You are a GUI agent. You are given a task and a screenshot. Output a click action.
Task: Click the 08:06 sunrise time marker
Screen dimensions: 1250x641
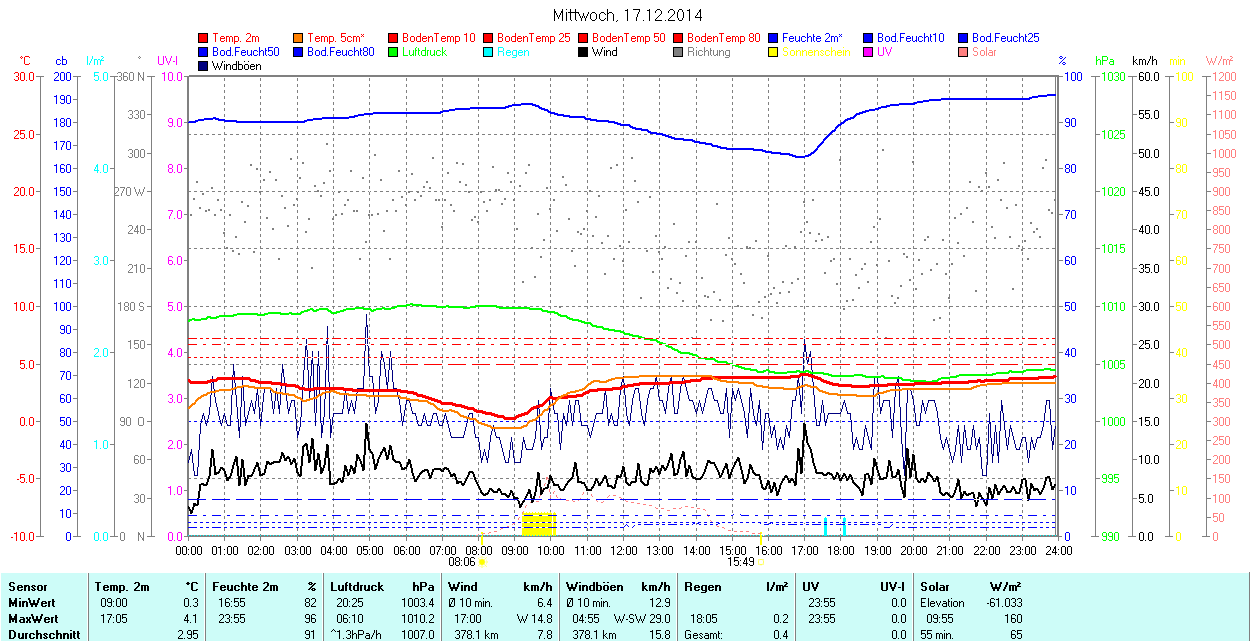pos(475,562)
